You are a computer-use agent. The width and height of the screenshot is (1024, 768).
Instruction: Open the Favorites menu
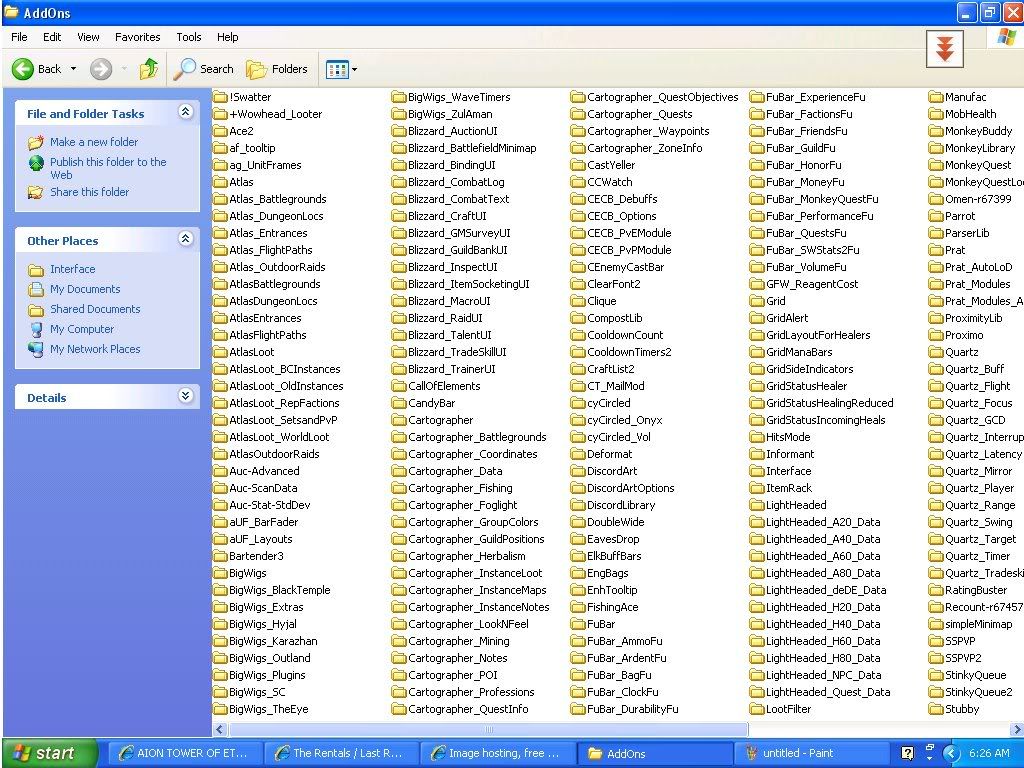137,37
